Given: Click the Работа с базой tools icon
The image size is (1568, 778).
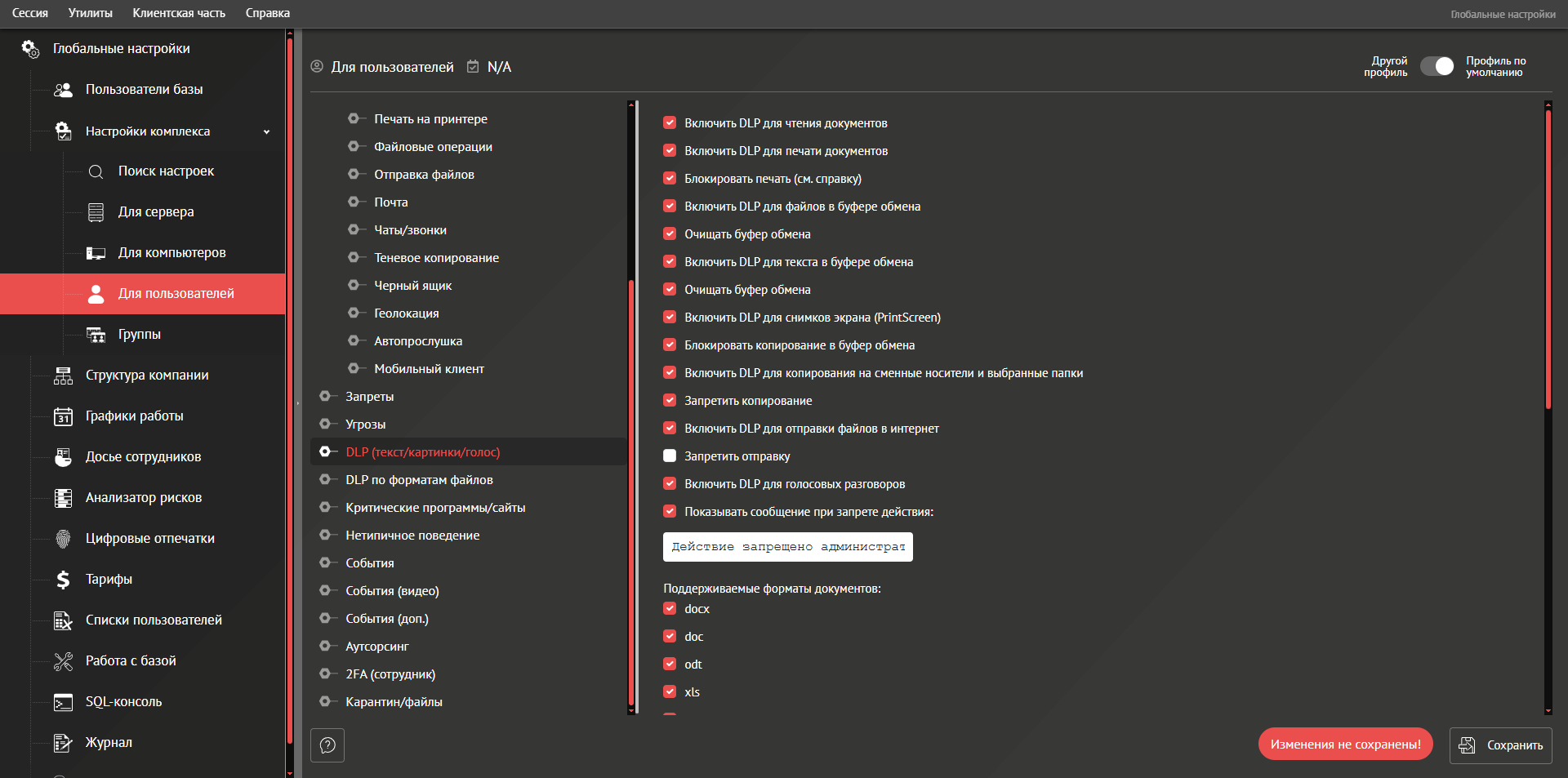Looking at the screenshot, I should coord(63,661).
